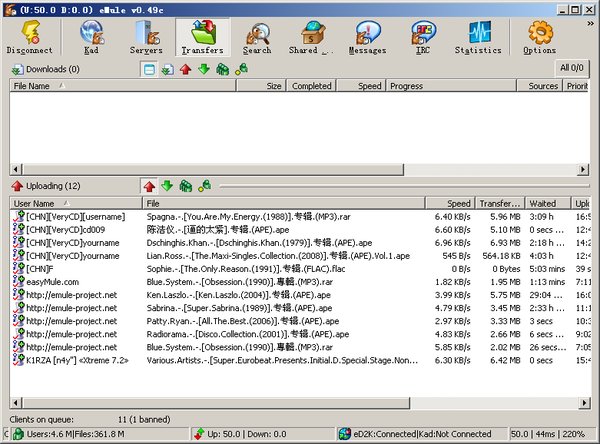Image resolution: width=600 pixels, height=444 pixels.
Task: Click the known clients icon in Downloads bar
Action: click(x=241, y=70)
